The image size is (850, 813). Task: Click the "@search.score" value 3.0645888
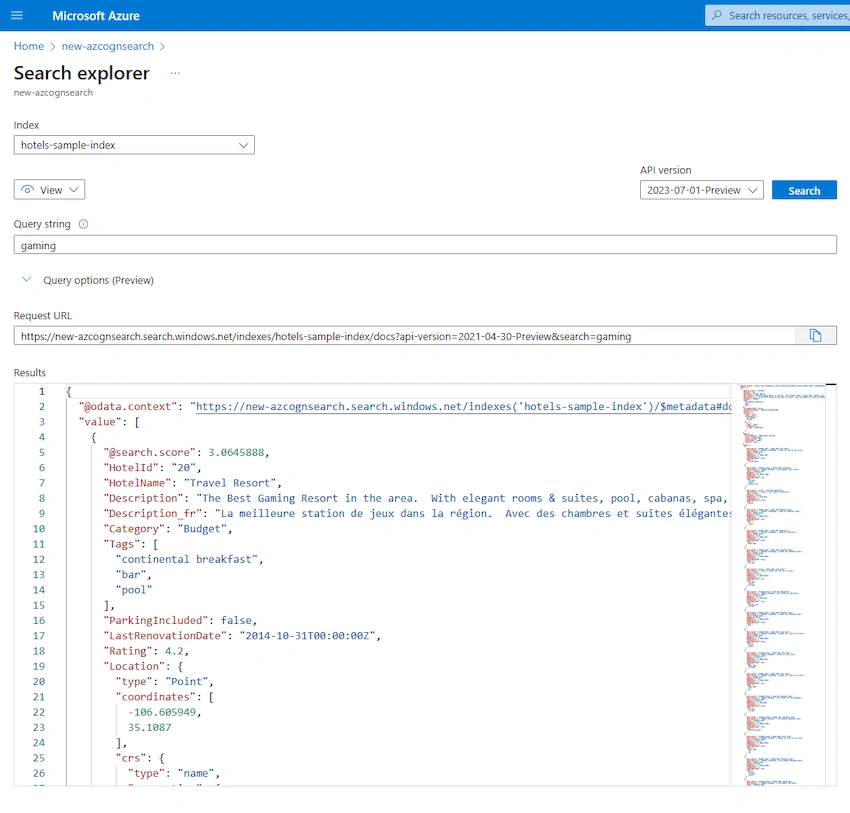(236, 452)
